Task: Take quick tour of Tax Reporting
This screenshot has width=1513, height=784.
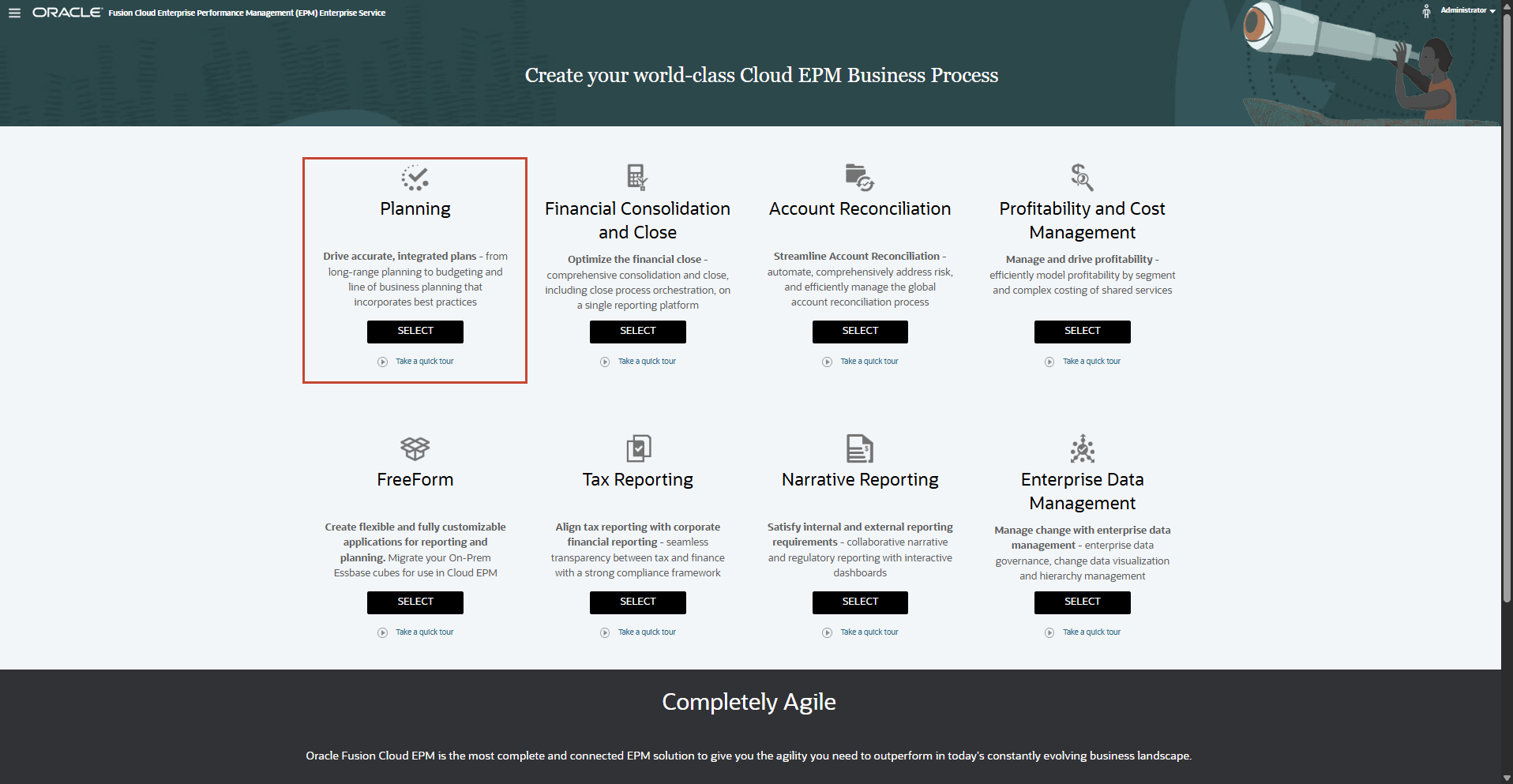Action: 647,632
